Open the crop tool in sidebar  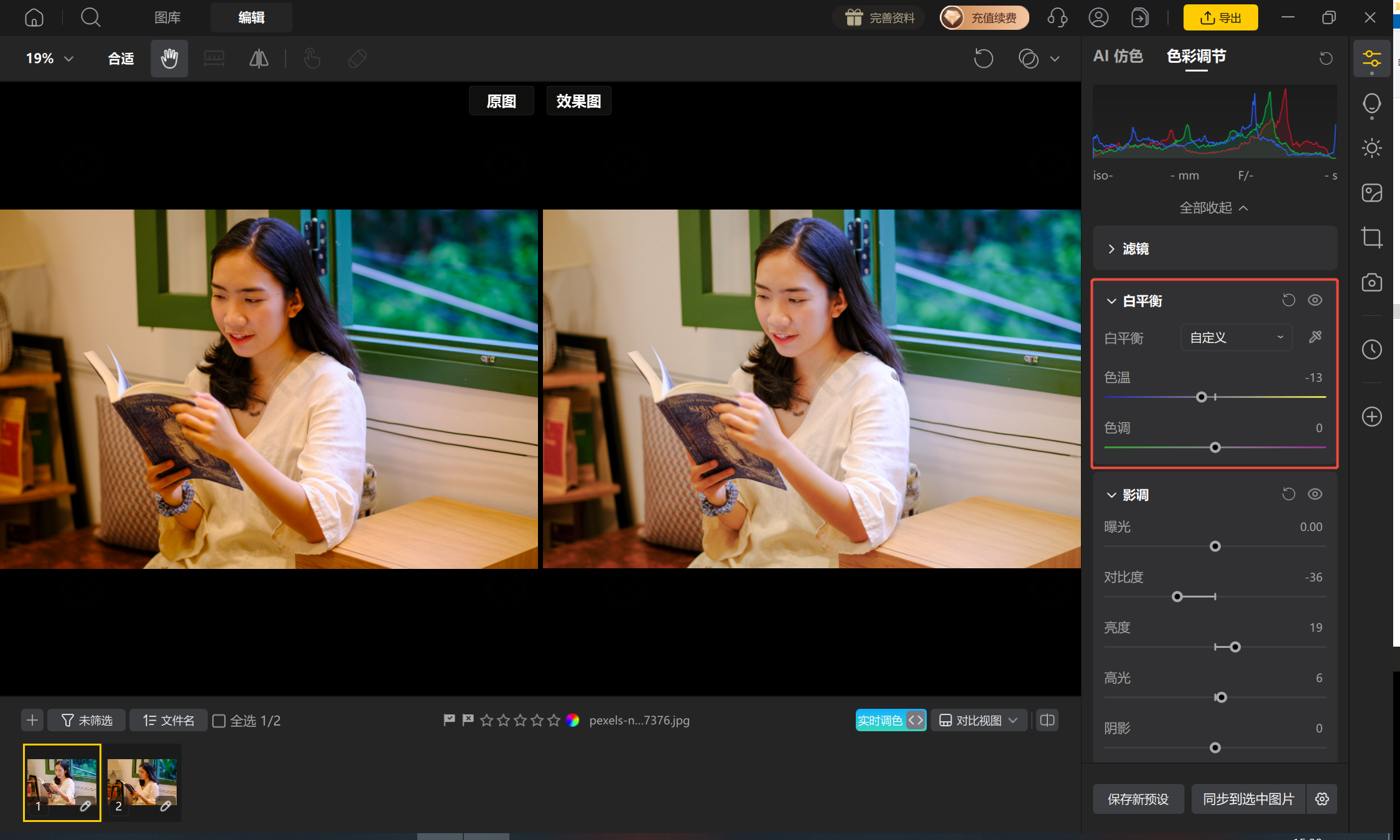click(x=1371, y=238)
